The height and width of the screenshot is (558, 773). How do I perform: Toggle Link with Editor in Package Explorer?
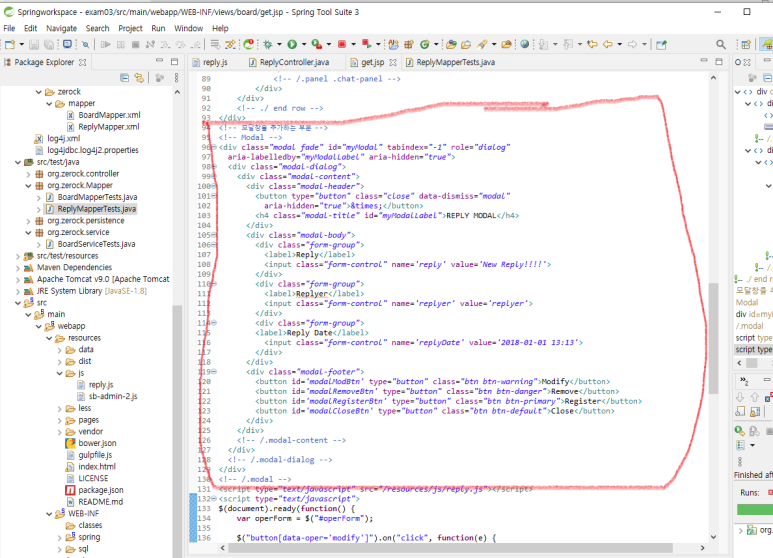(140, 77)
